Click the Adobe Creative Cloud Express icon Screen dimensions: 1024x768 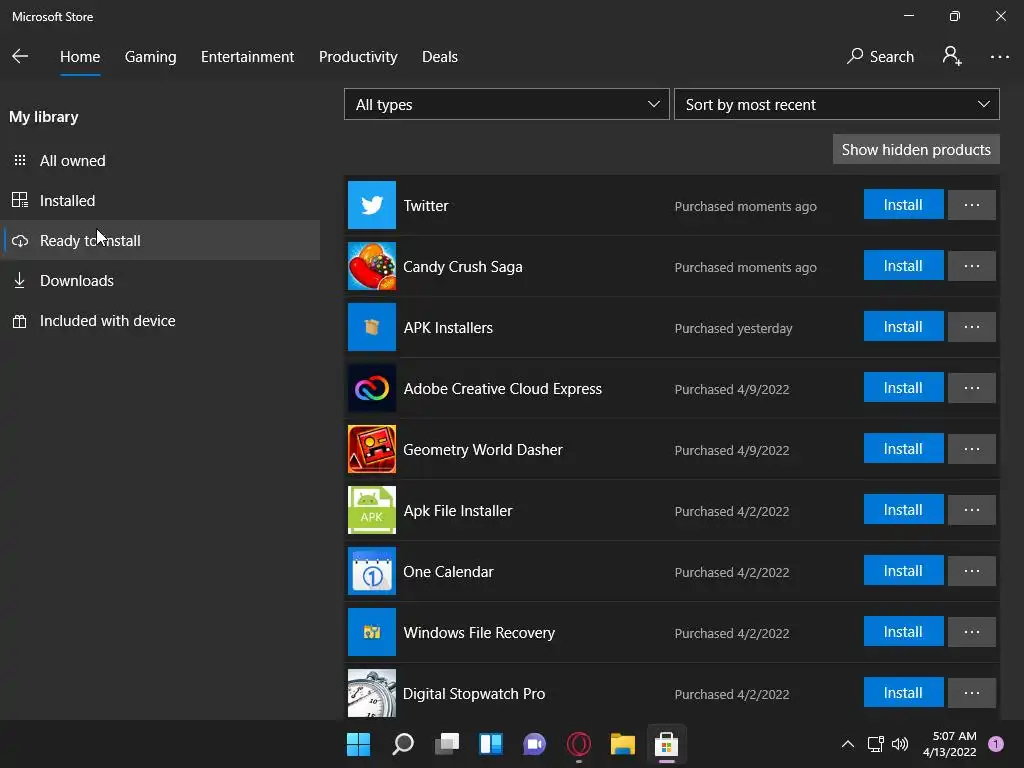click(x=372, y=388)
